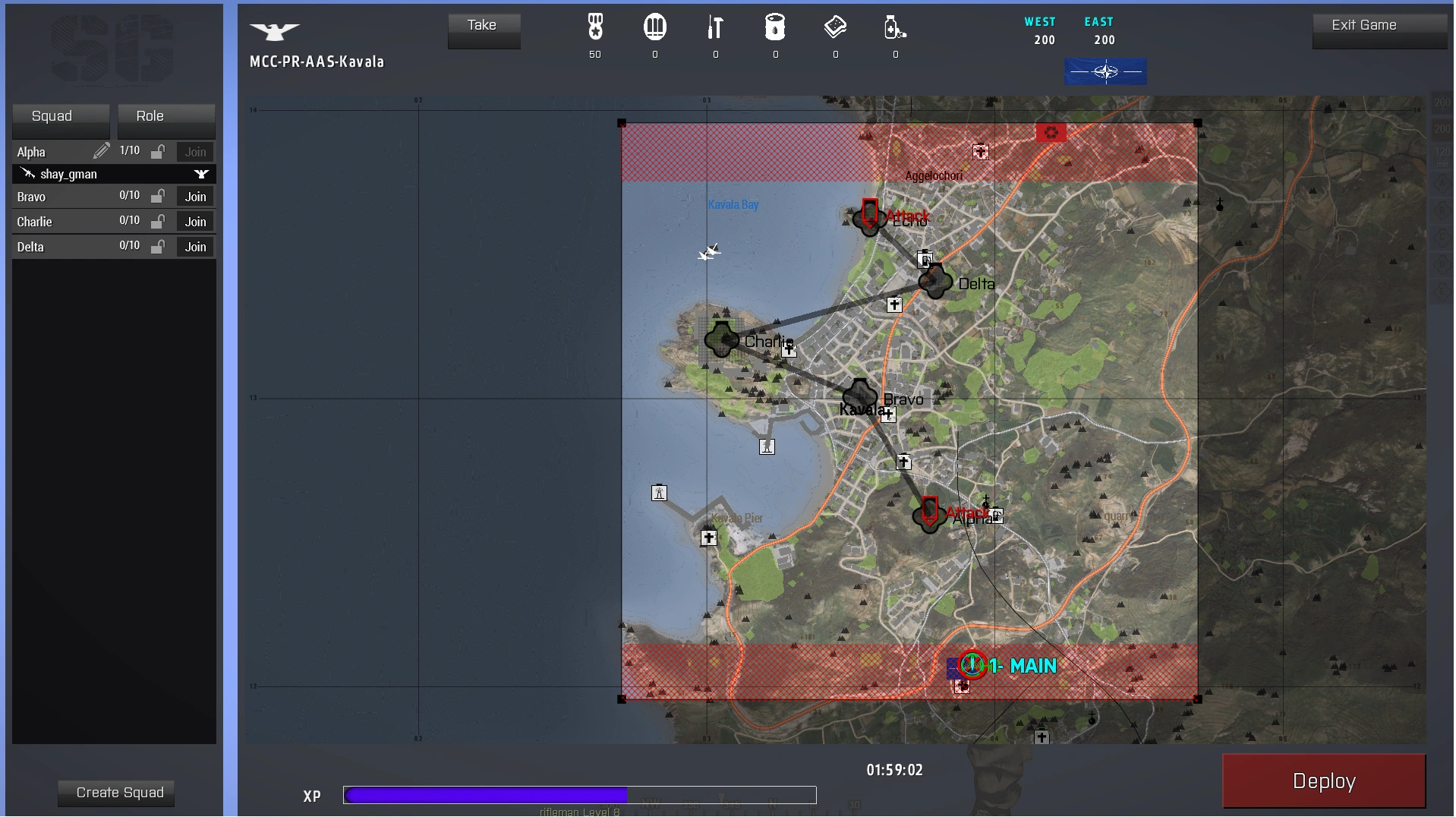The height and width of the screenshot is (817, 1456).
Task: Click the WEST ticket count
Action: tap(1044, 39)
